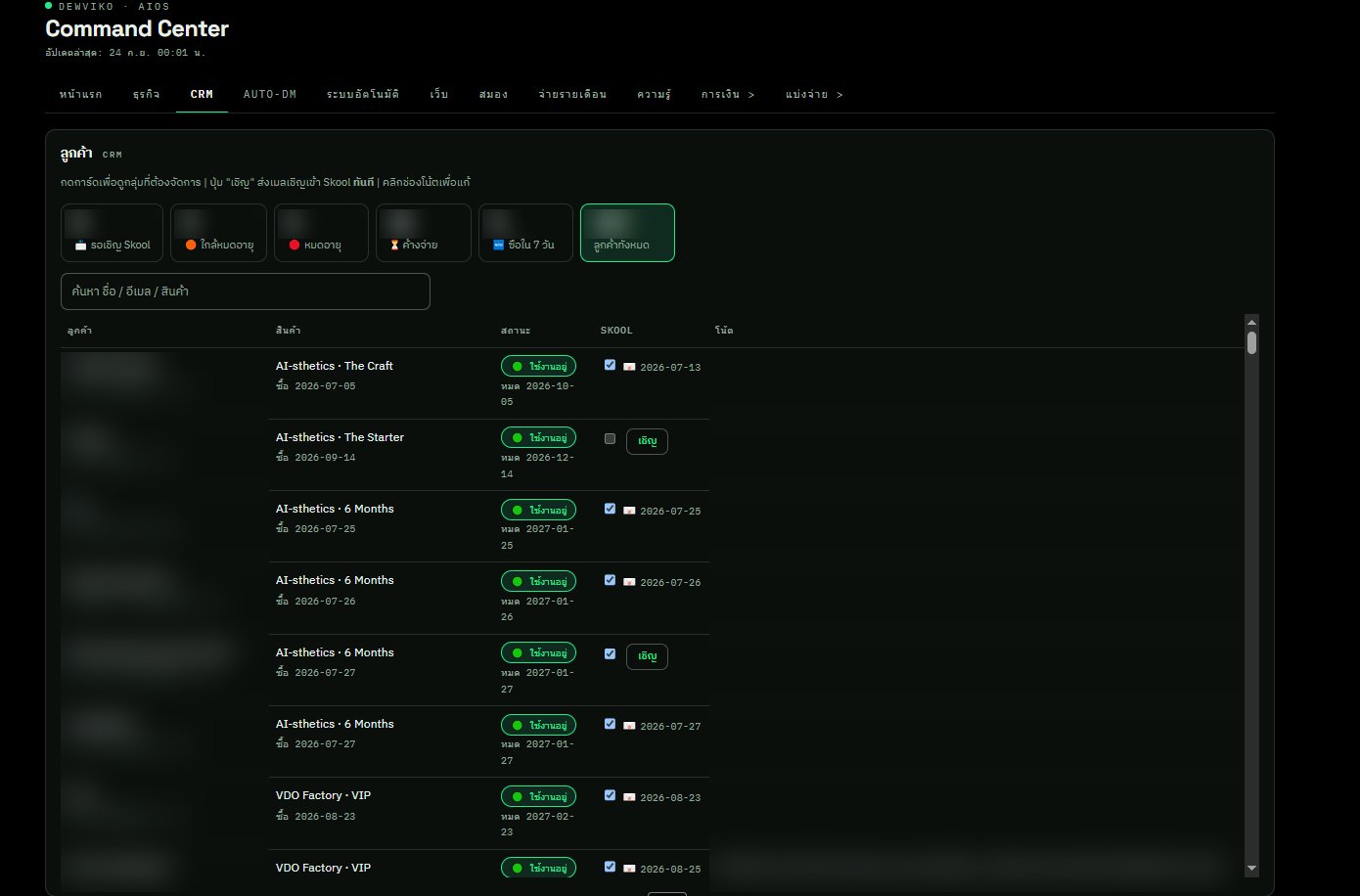Click the ใช้งานอยู่ badge in The Craft row

[x=539, y=366]
